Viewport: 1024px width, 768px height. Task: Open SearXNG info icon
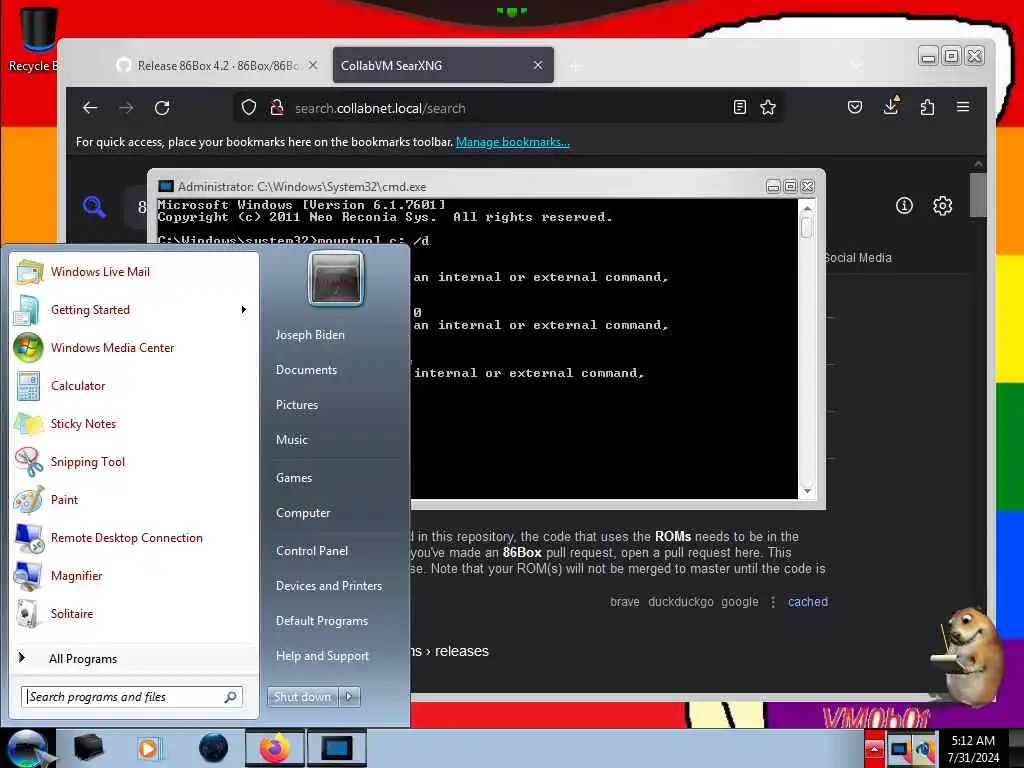[x=904, y=206]
